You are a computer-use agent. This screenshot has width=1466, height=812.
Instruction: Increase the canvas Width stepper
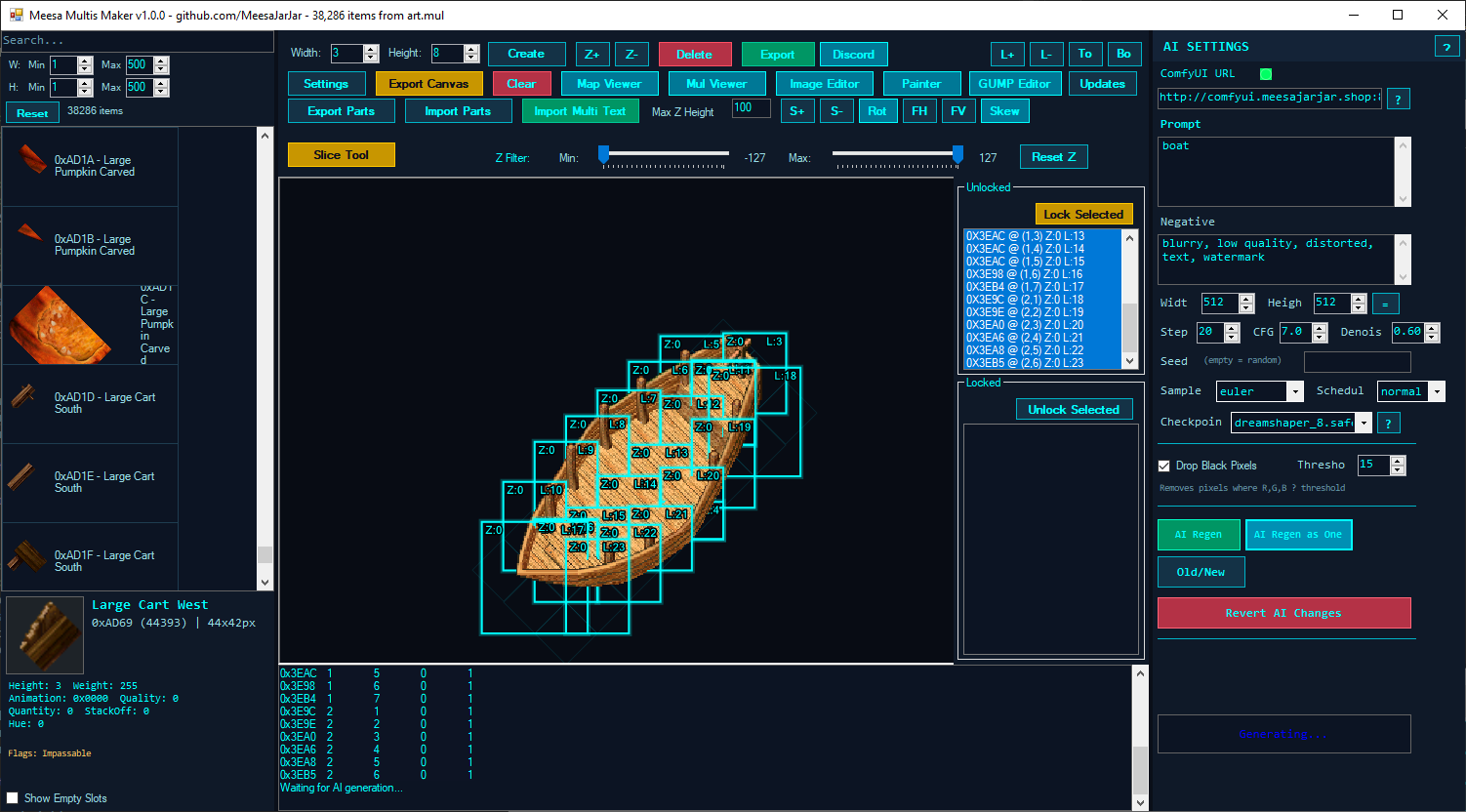pos(371,49)
